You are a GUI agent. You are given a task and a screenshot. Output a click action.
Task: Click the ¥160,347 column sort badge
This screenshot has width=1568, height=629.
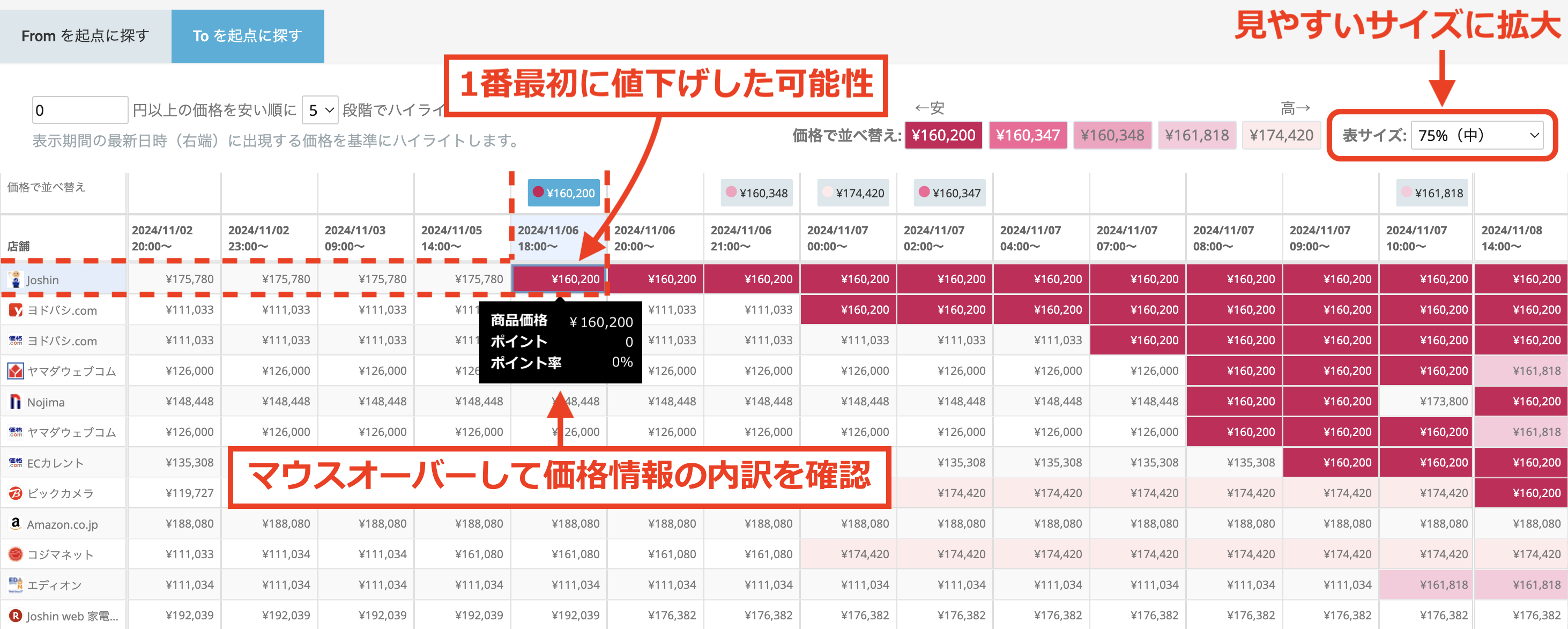tap(949, 193)
